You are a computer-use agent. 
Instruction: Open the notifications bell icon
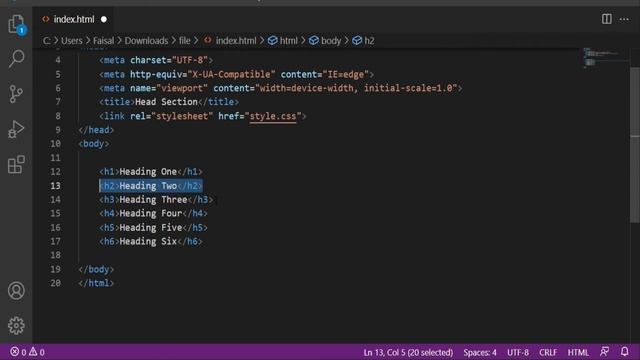[624, 351]
